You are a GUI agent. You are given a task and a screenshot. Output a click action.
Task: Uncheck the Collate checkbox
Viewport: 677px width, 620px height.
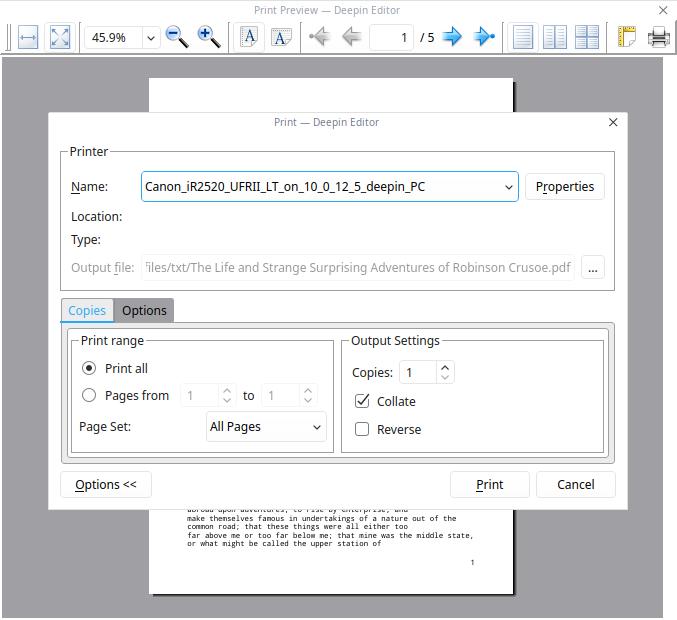pyautogui.click(x=362, y=401)
